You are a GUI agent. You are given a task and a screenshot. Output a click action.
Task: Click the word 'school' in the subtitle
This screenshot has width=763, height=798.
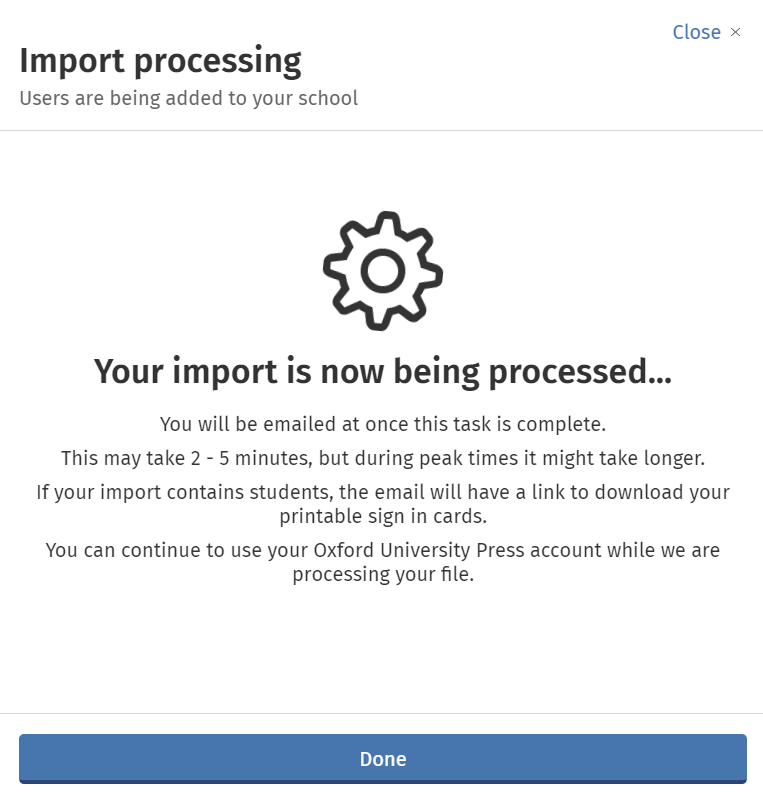[327, 98]
